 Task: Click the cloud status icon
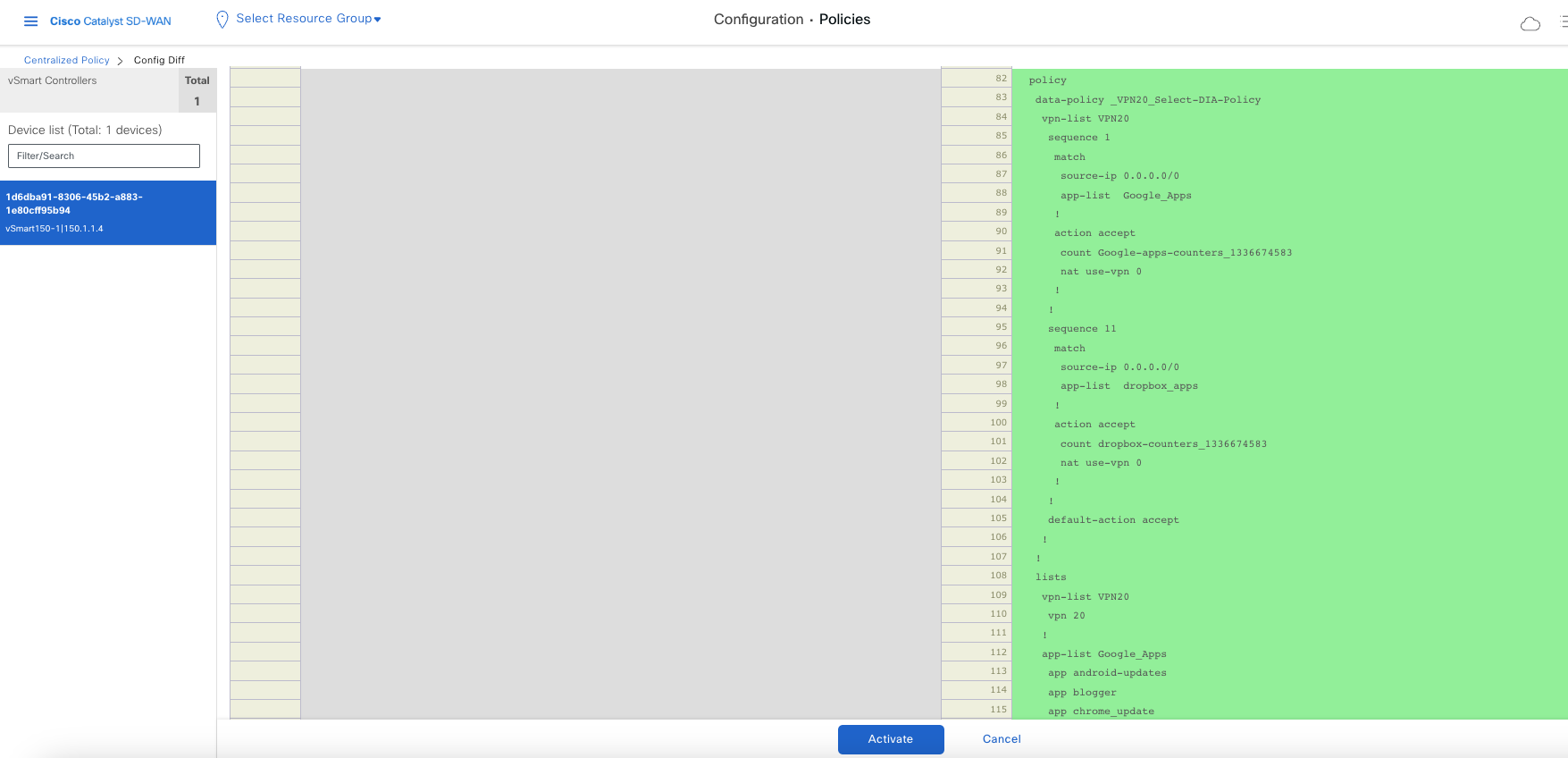click(x=1530, y=23)
